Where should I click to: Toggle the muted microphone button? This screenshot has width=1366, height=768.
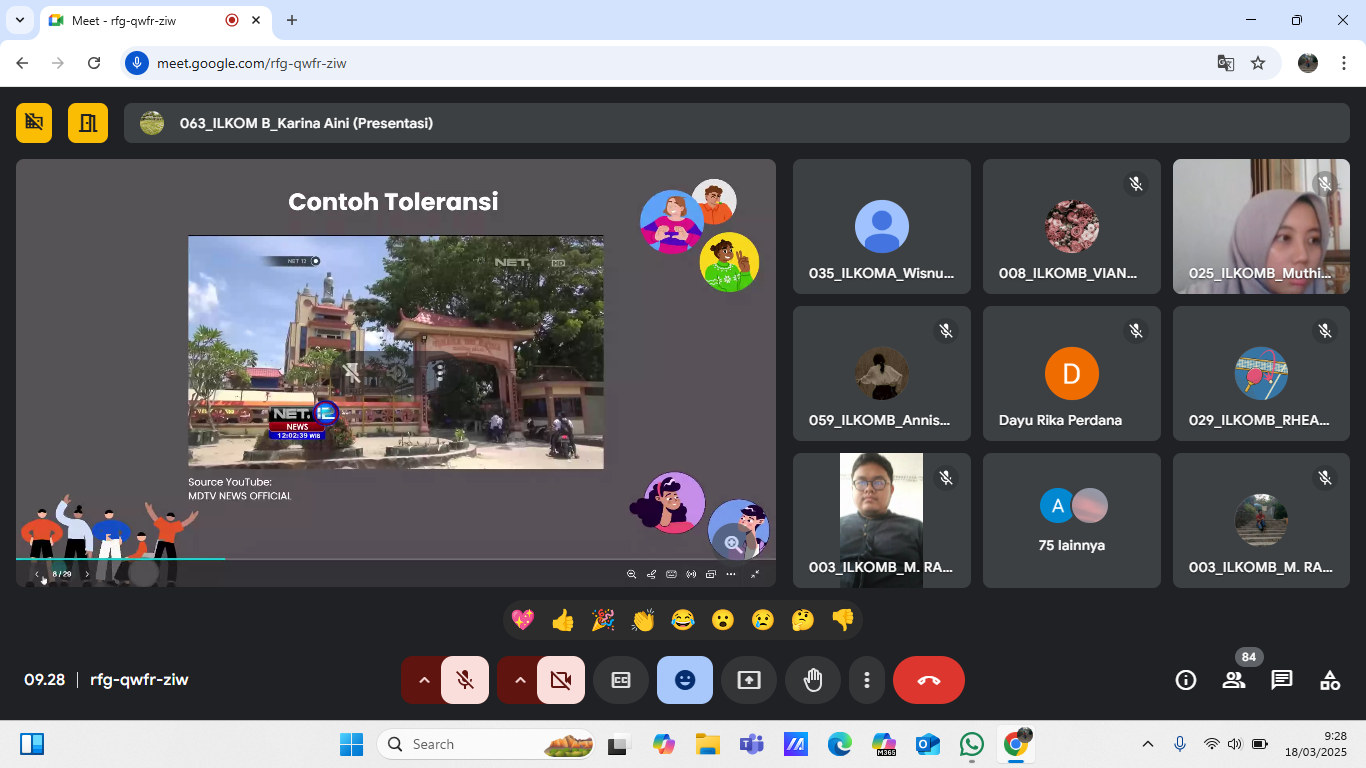pyautogui.click(x=465, y=680)
